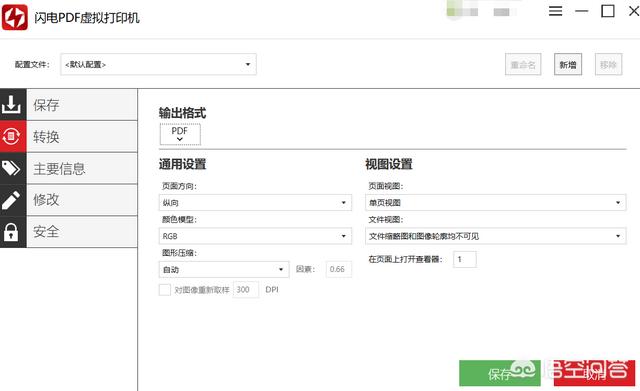Click the red 取消 button
640x391 pixels.
tap(594, 373)
